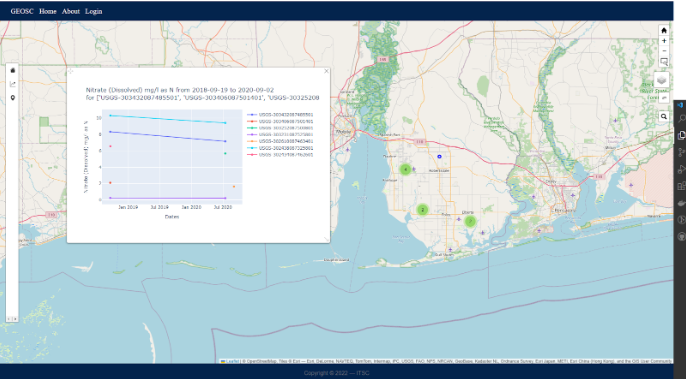
Task: Click the Login link
Action: pyautogui.click(x=93, y=11)
